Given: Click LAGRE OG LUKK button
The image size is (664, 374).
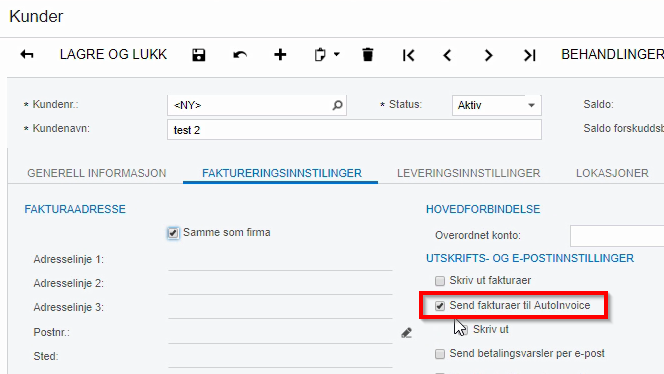Looking at the screenshot, I should pos(113,55).
